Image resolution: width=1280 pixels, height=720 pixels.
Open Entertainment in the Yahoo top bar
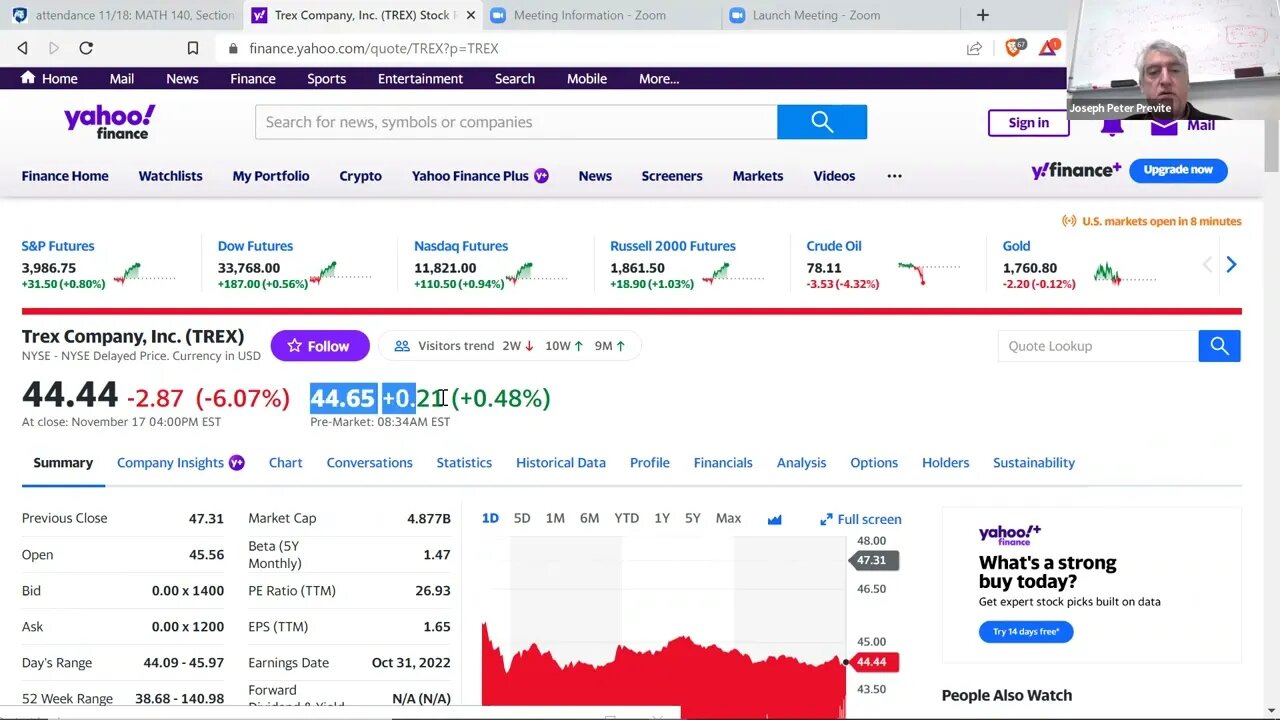[x=420, y=79]
